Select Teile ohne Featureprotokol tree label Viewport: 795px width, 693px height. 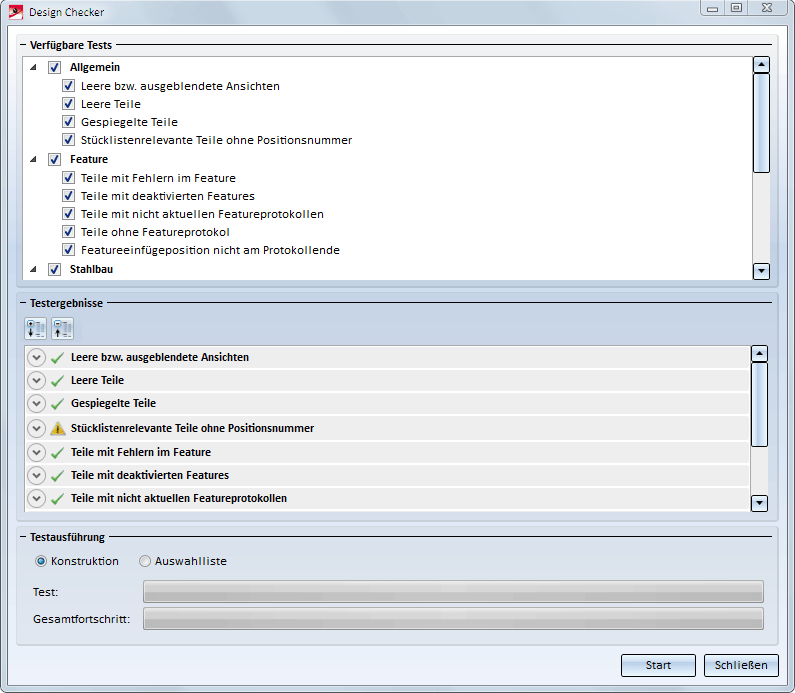[x=155, y=232]
